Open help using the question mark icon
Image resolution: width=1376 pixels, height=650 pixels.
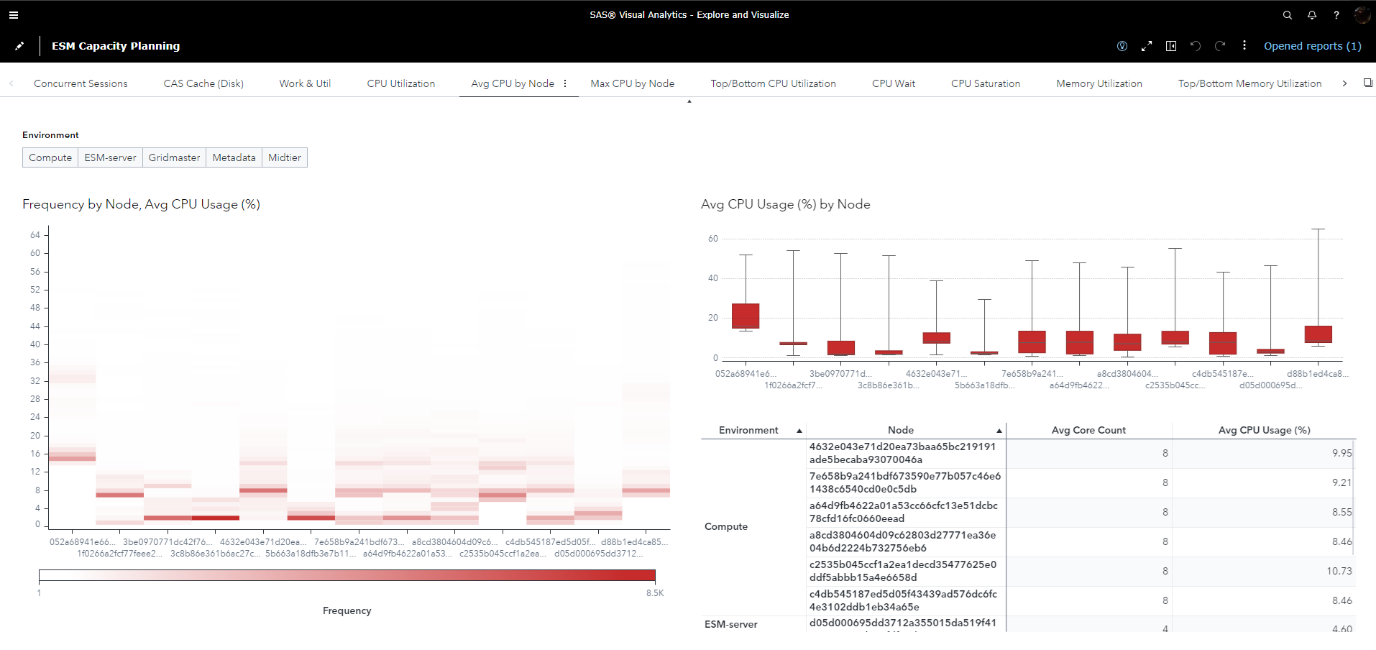click(1335, 14)
